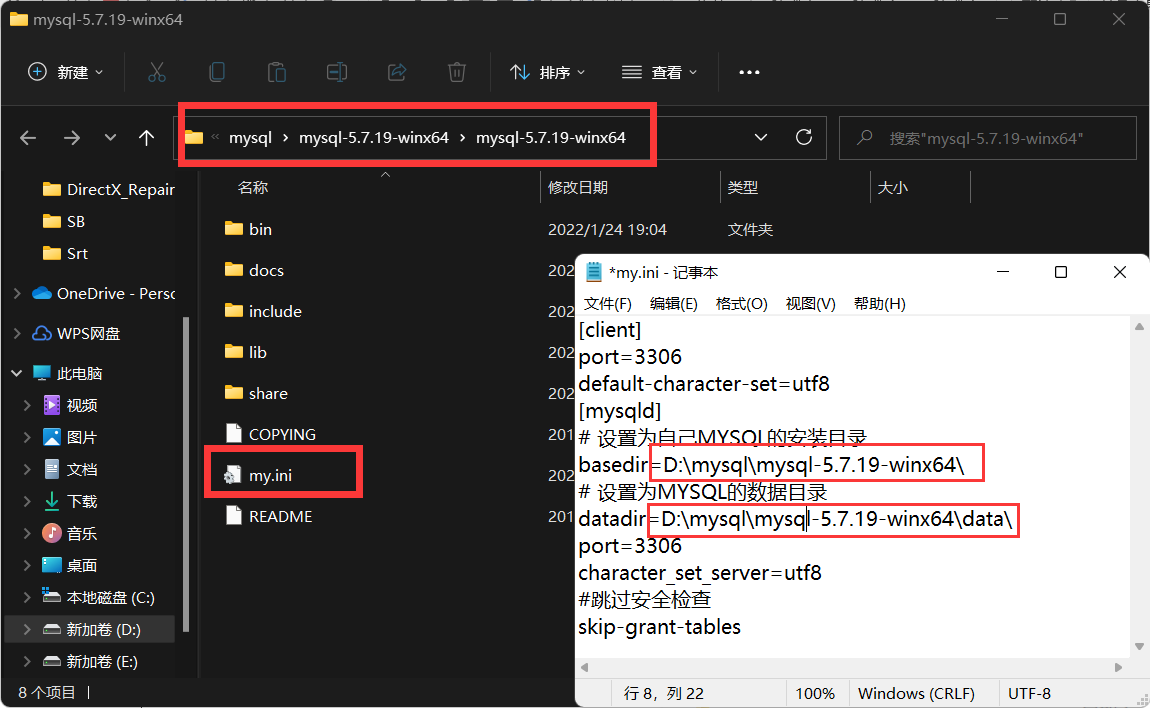
Task: Open Notepad 文件(F) menu
Action: pos(607,304)
